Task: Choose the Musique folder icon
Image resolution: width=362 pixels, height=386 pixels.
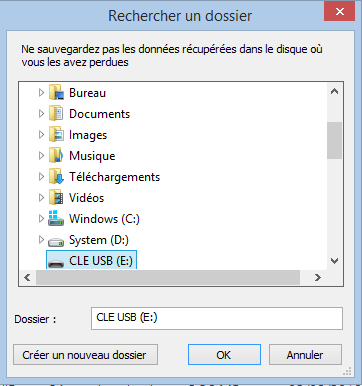Action: [56, 156]
